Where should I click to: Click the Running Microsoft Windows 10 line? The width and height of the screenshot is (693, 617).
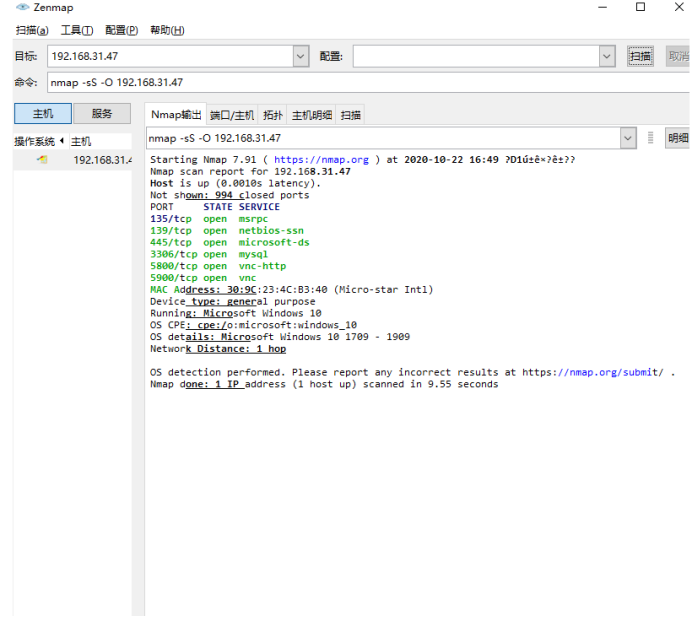[x=236, y=313]
